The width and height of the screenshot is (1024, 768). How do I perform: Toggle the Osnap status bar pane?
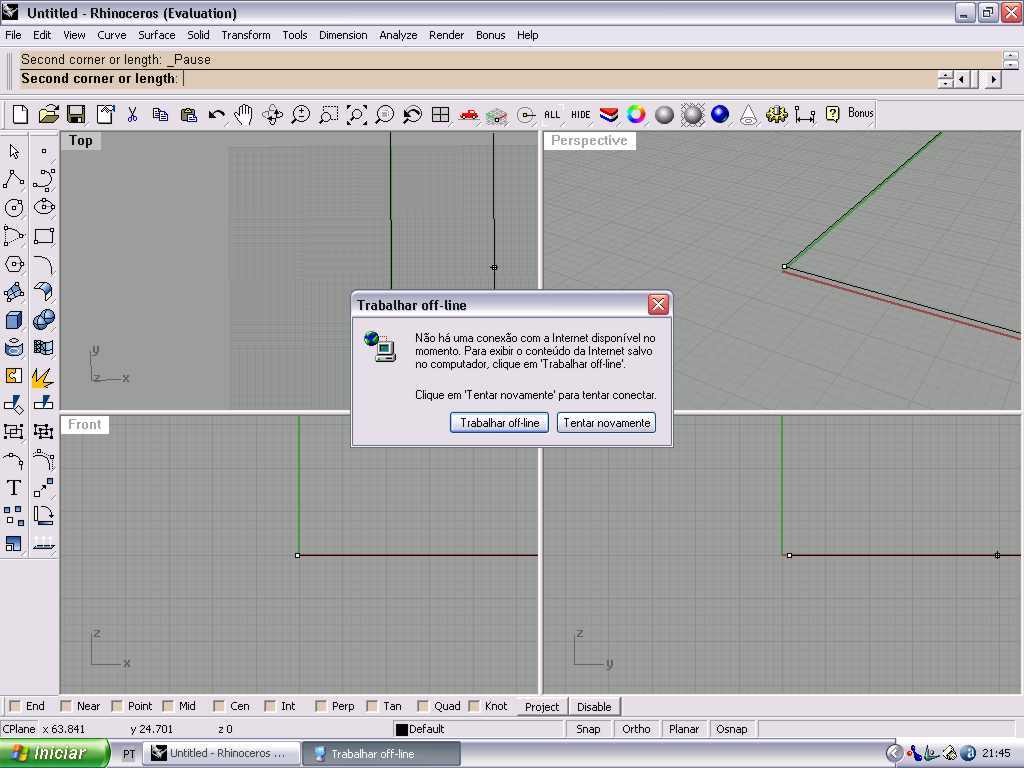coord(731,729)
